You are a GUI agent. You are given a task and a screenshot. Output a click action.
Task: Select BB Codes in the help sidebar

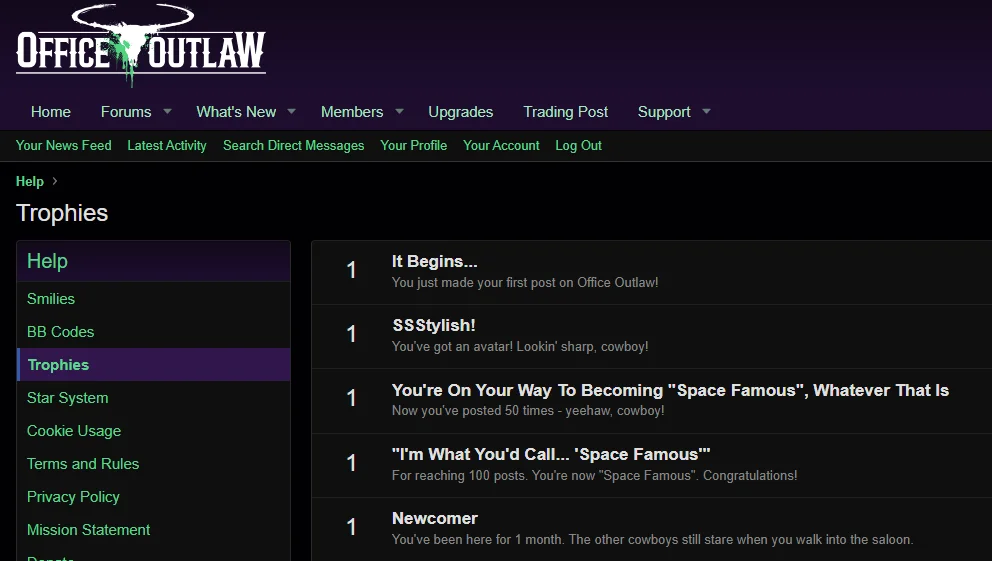pyautogui.click(x=60, y=332)
